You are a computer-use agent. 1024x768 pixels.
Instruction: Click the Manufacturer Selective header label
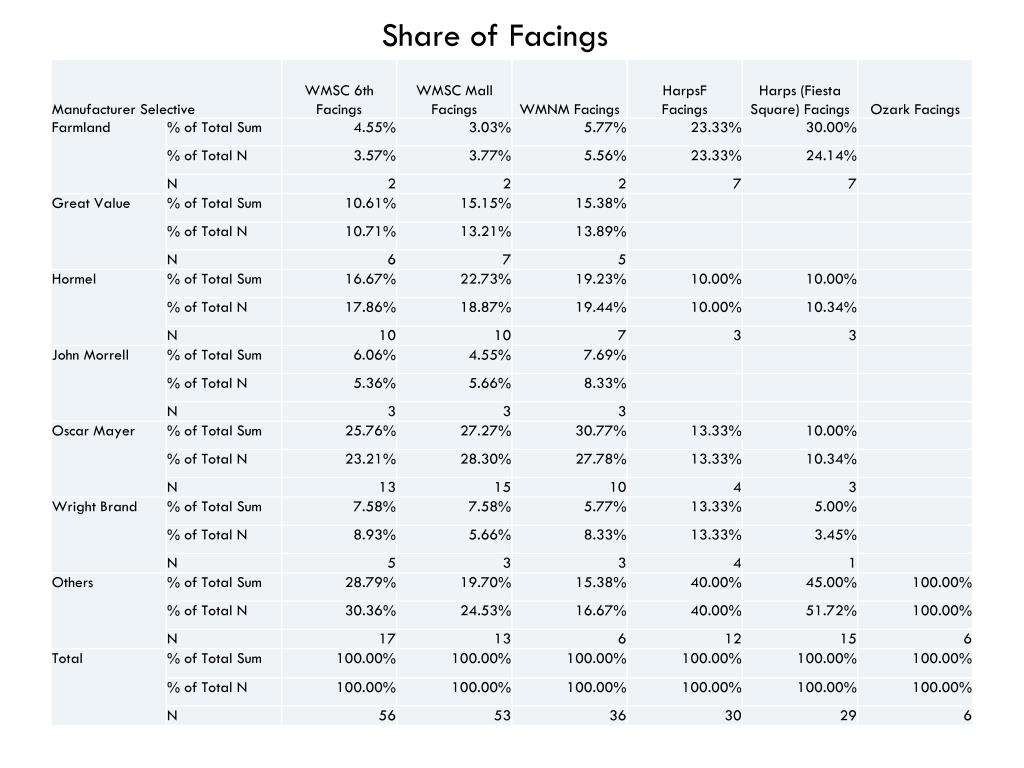tap(123, 109)
